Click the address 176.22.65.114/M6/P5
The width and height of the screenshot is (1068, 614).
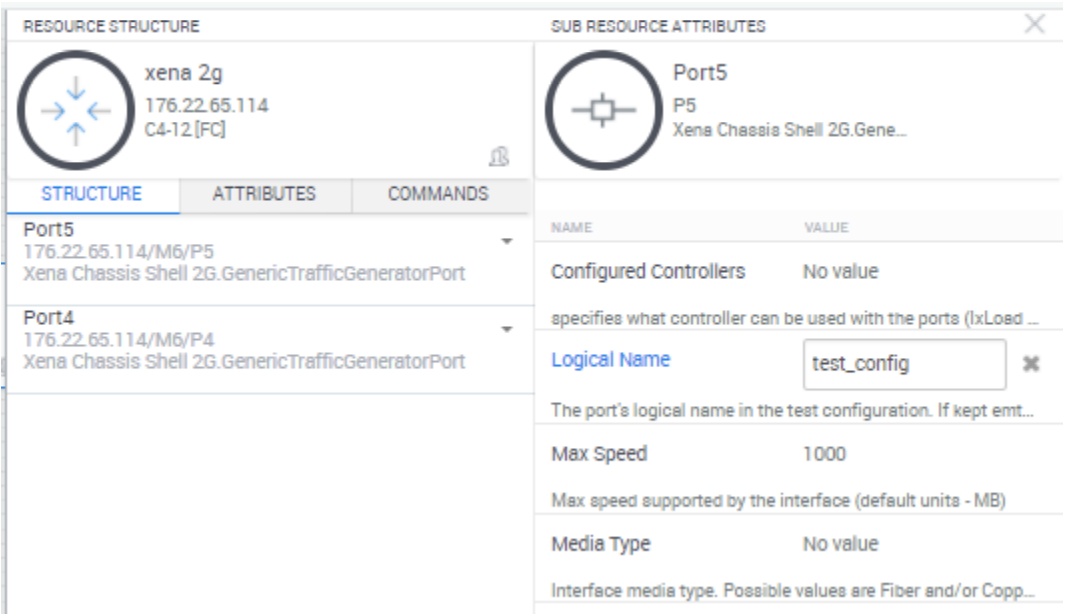point(119,251)
